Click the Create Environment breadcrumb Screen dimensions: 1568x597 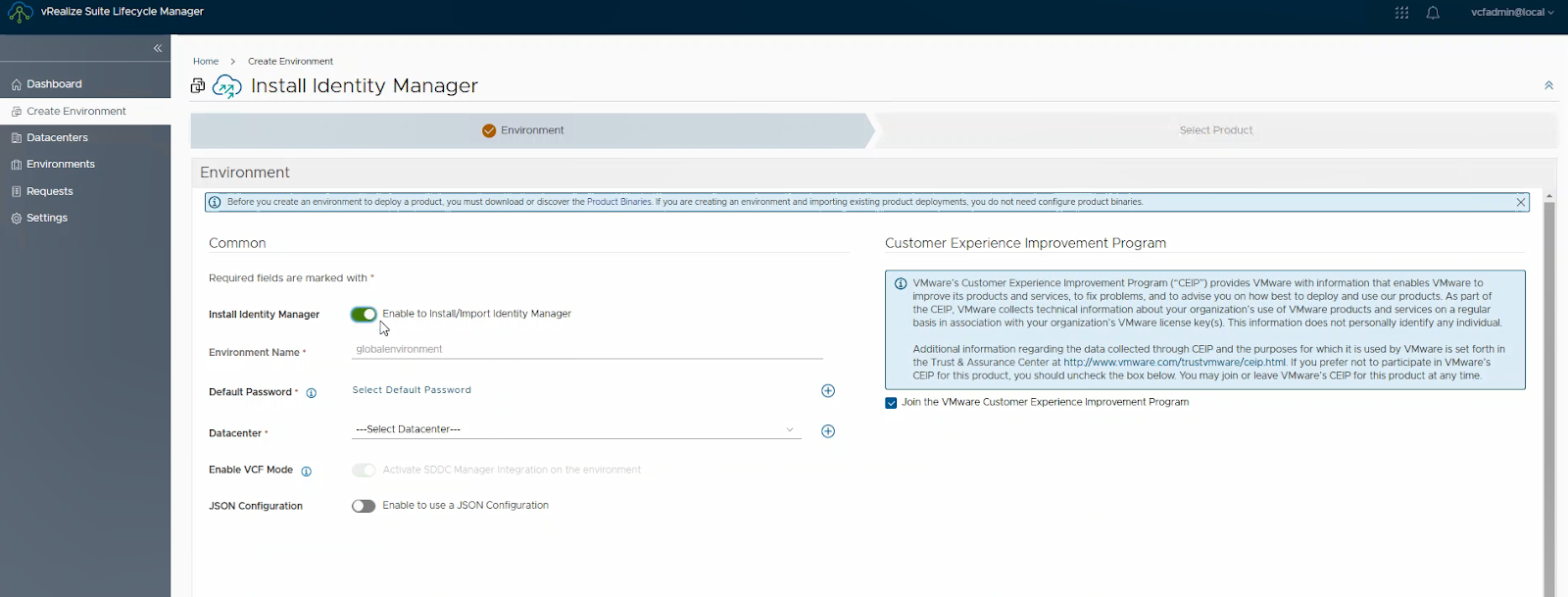click(290, 61)
